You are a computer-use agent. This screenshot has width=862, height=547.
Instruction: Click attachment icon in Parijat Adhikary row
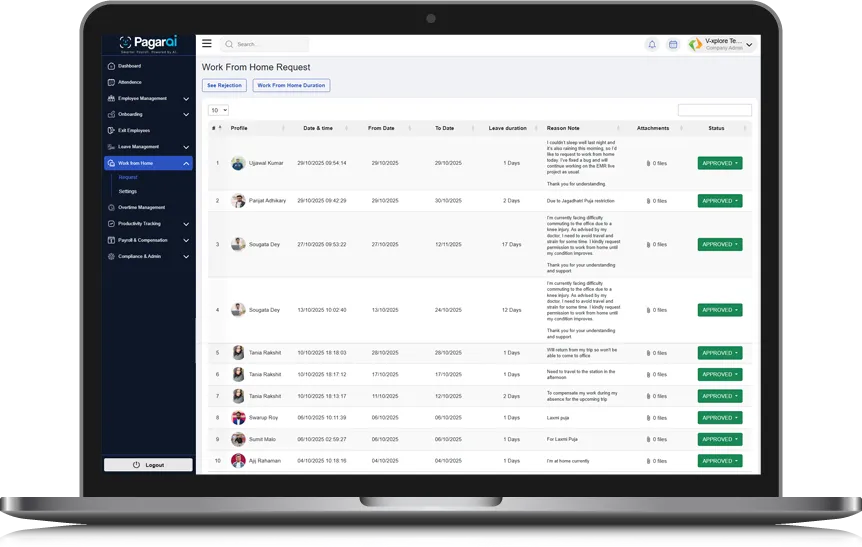tap(648, 201)
